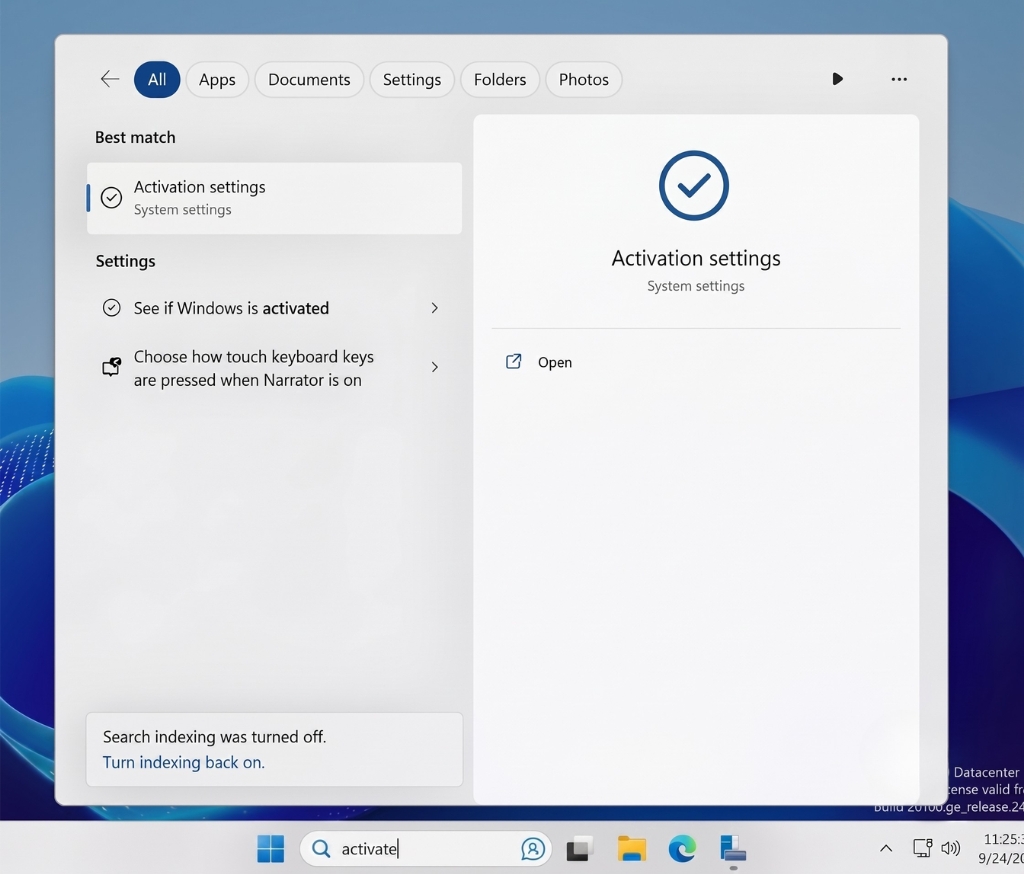The height and width of the screenshot is (874, 1024).
Task: Open File Explorer from the taskbar
Action: click(x=632, y=849)
